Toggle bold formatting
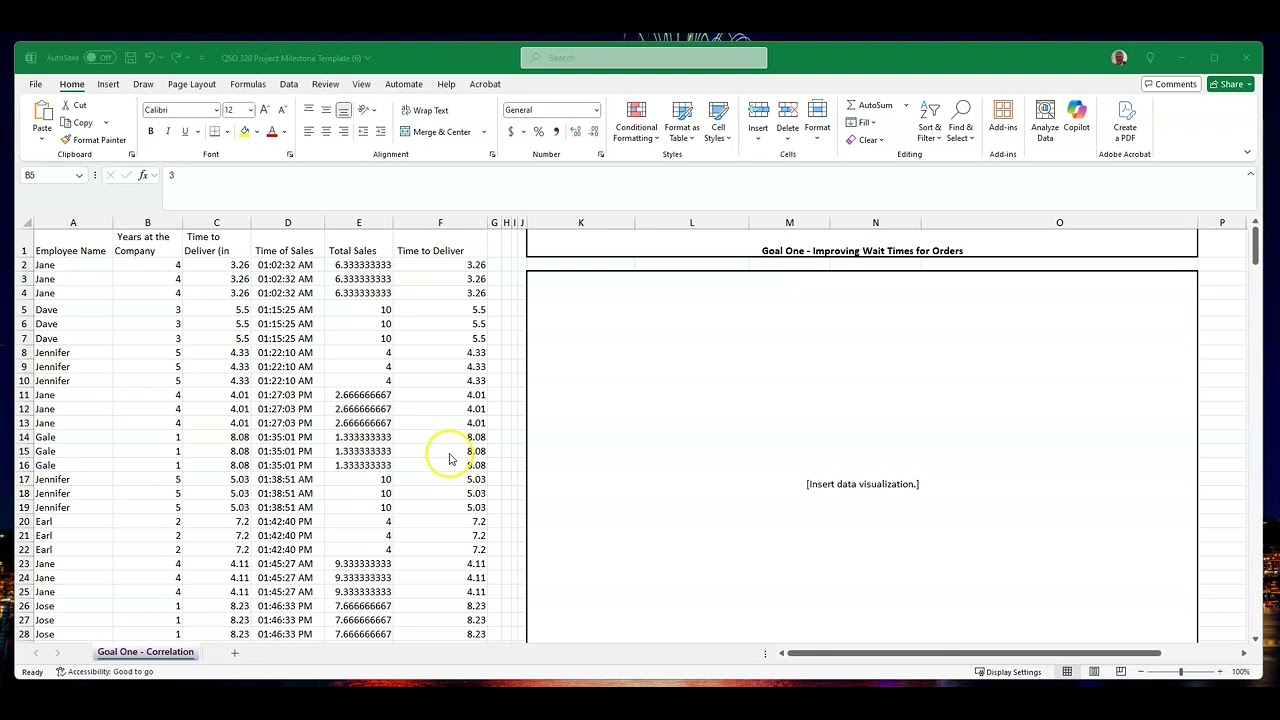This screenshot has height=720, width=1280. [151, 132]
